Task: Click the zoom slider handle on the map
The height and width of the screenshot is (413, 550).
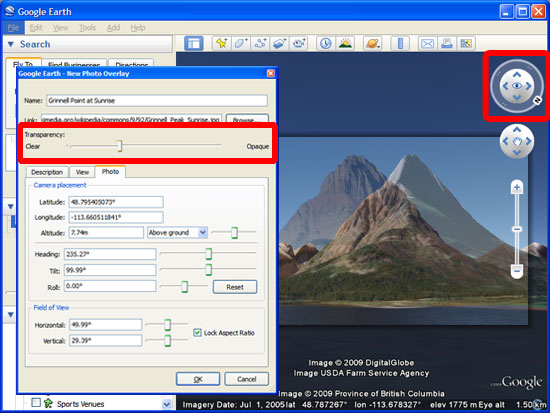Action: click(x=517, y=229)
